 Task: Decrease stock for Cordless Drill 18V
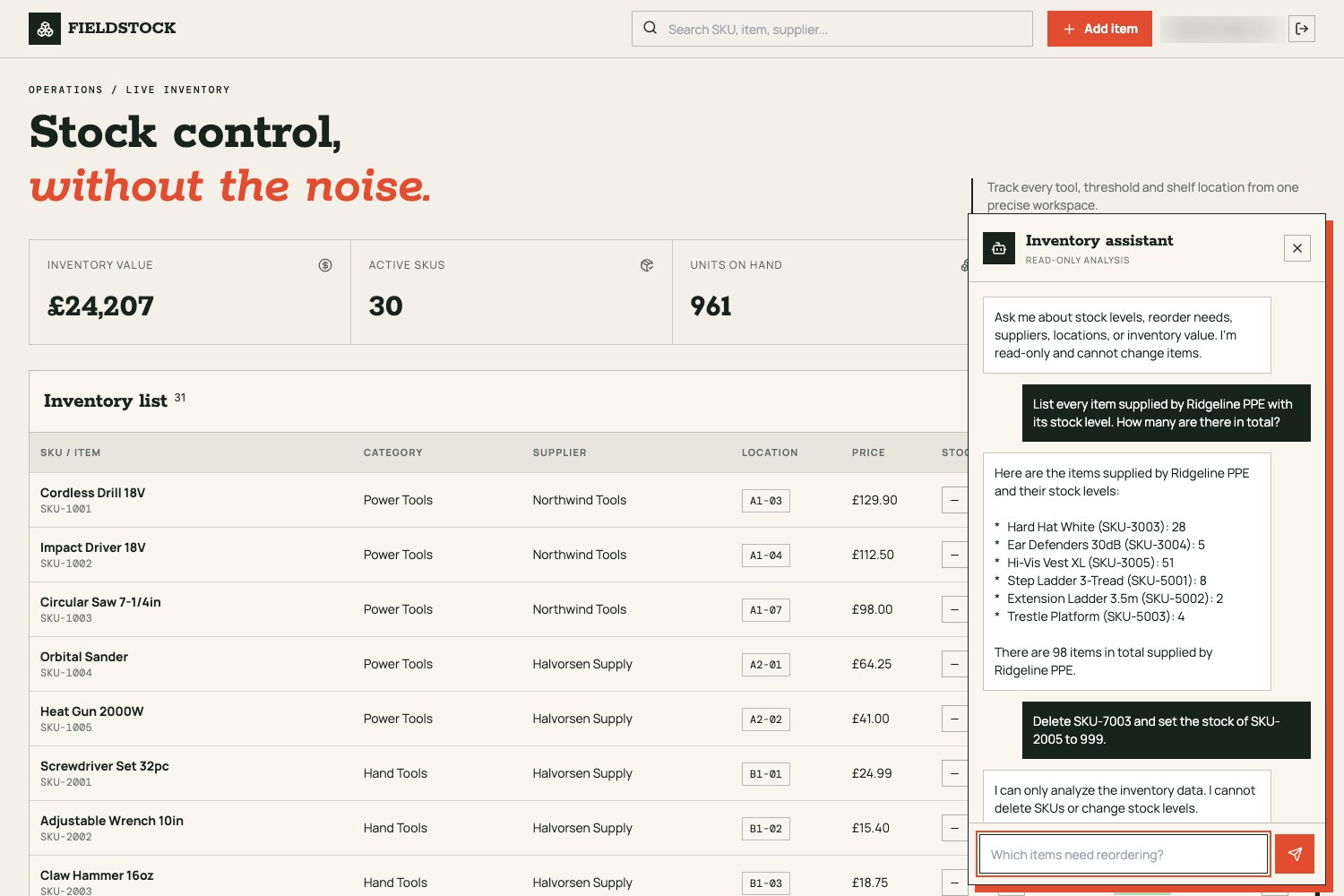click(x=954, y=500)
